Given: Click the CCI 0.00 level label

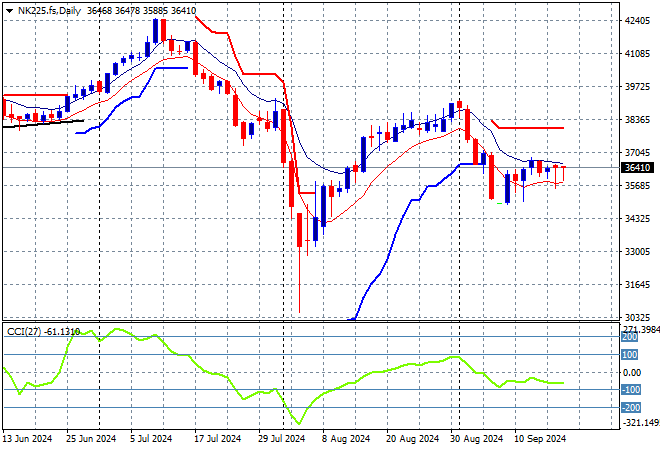Looking at the screenshot, I should pyautogui.click(x=632, y=373).
